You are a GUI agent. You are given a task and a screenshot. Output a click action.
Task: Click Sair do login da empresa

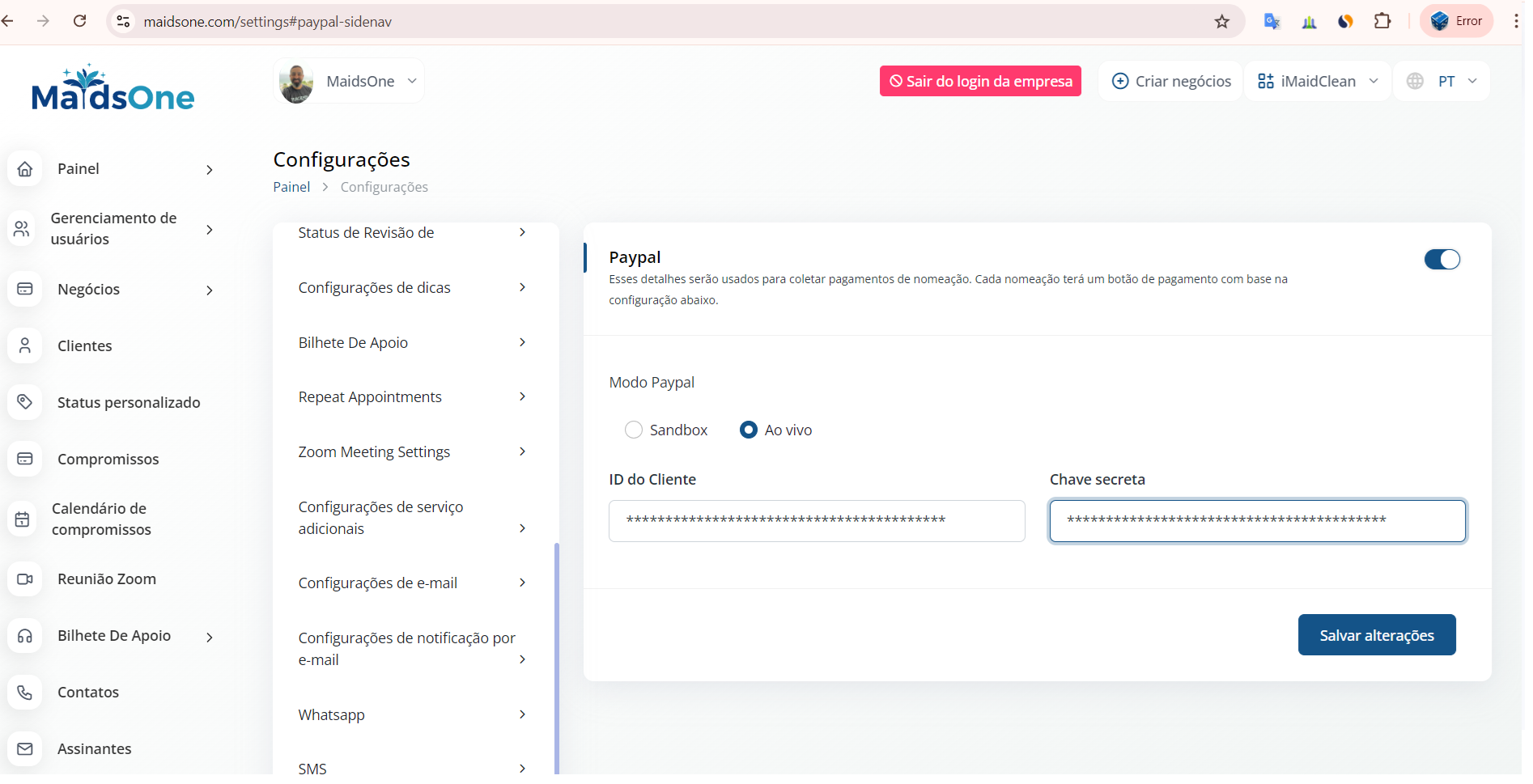[980, 82]
